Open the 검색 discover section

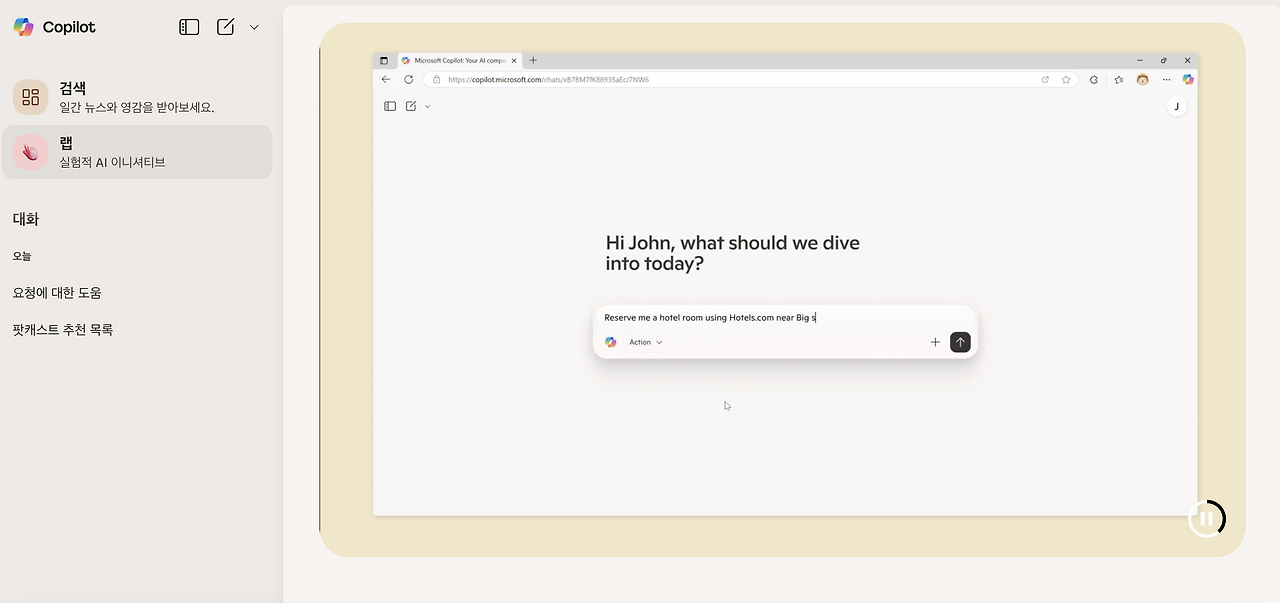click(136, 97)
